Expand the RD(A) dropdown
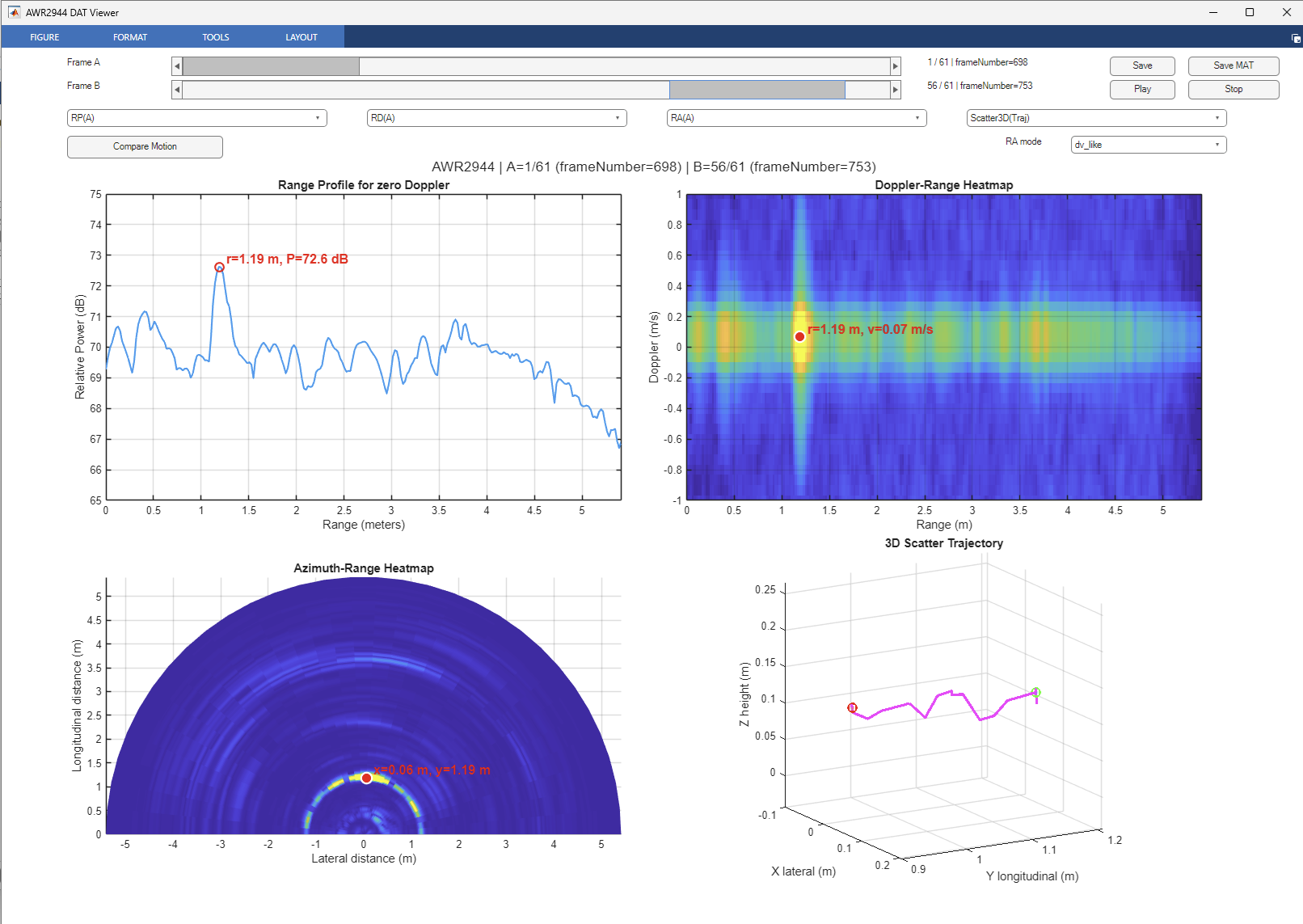The height and width of the screenshot is (924, 1303). pos(497,118)
